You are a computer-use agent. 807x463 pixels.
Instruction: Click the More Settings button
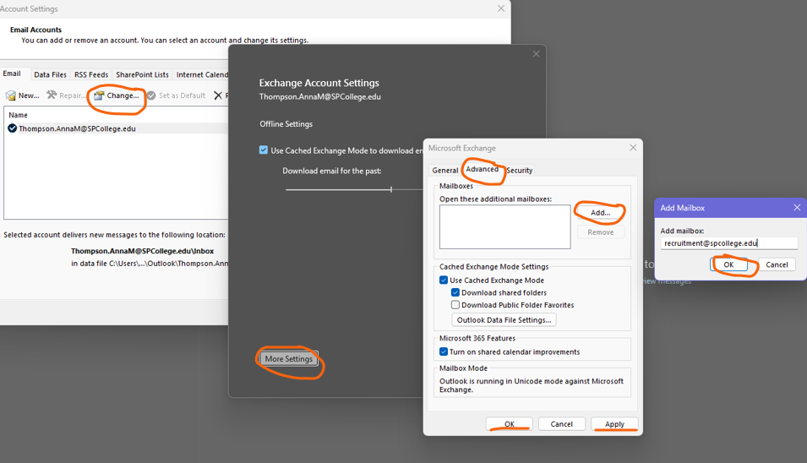coord(288,359)
